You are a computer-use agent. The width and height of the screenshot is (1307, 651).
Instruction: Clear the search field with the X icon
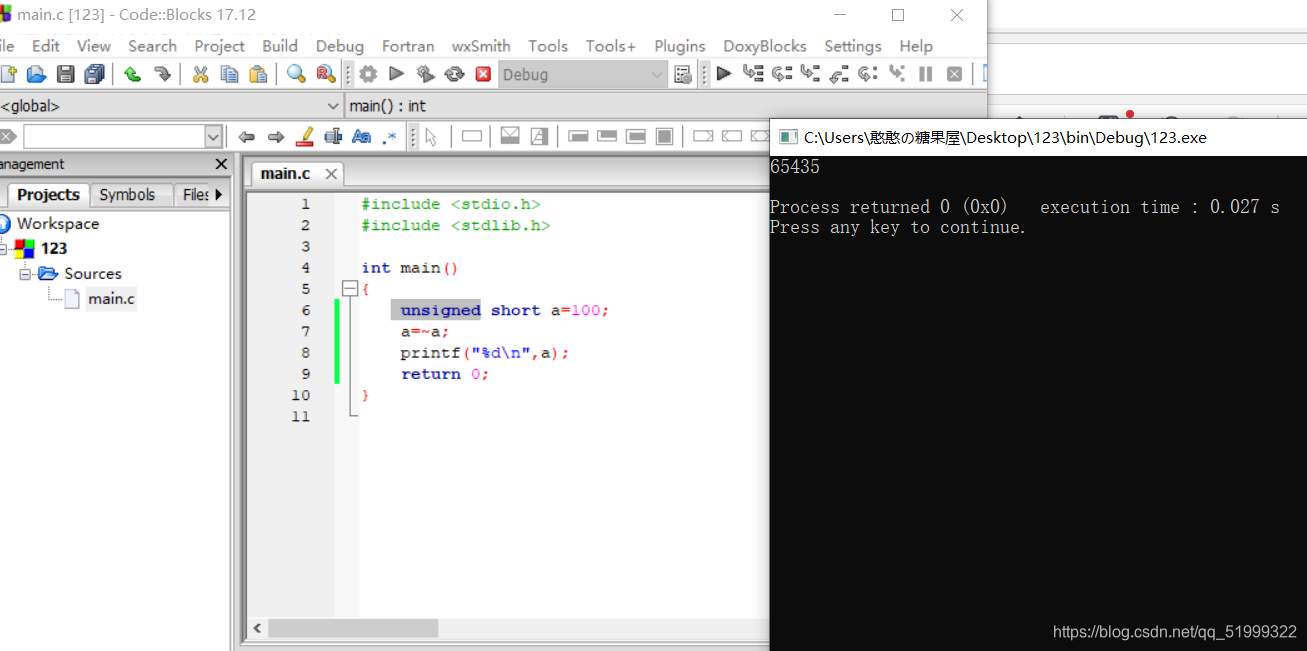point(8,137)
